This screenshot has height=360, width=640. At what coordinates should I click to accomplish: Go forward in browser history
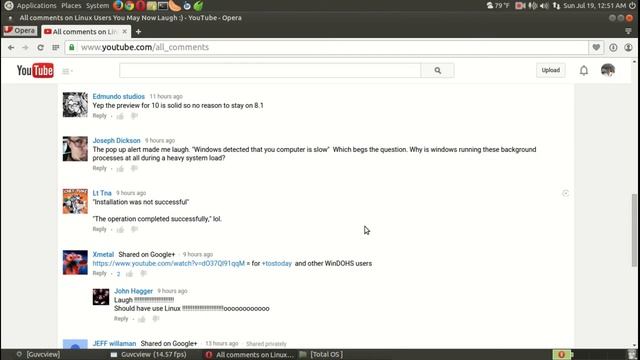tap(25, 47)
